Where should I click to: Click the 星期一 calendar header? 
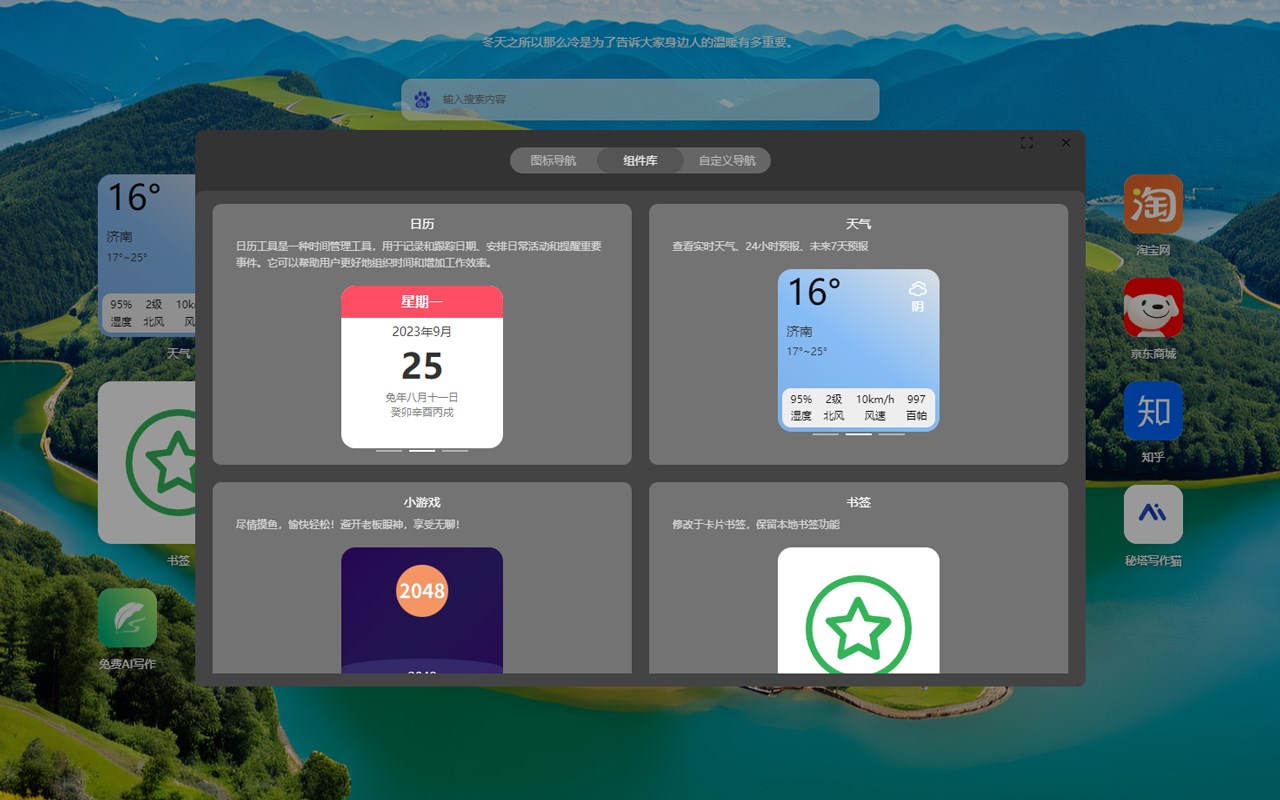click(x=422, y=302)
